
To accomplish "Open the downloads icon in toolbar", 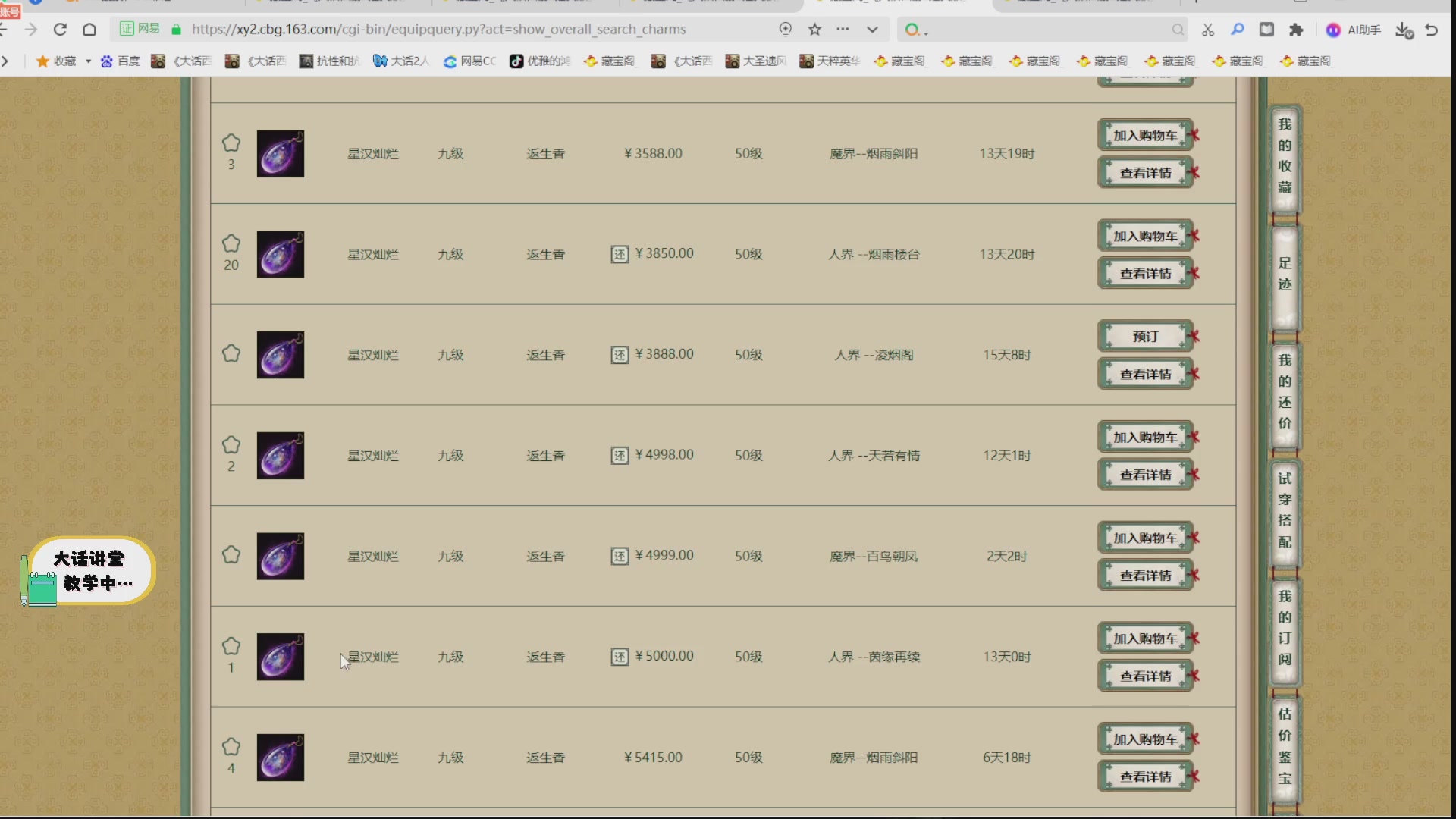I will (x=1404, y=30).
